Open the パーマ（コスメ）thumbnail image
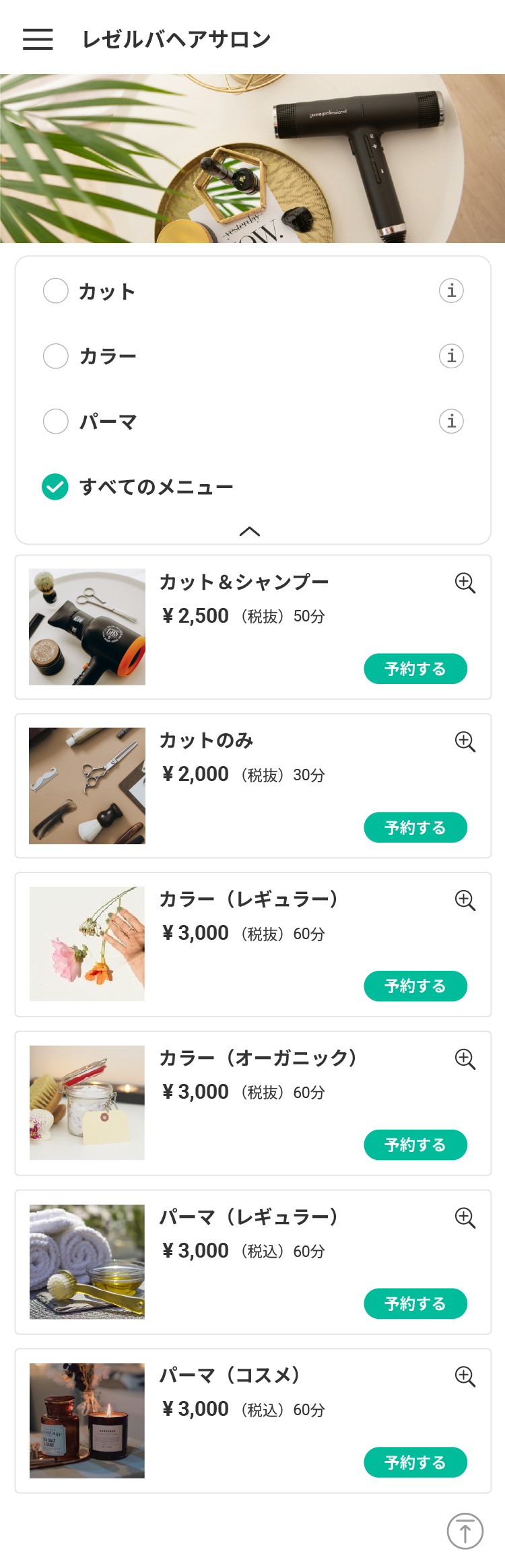This screenshot has width=505, height=1568. point(87,1421)
